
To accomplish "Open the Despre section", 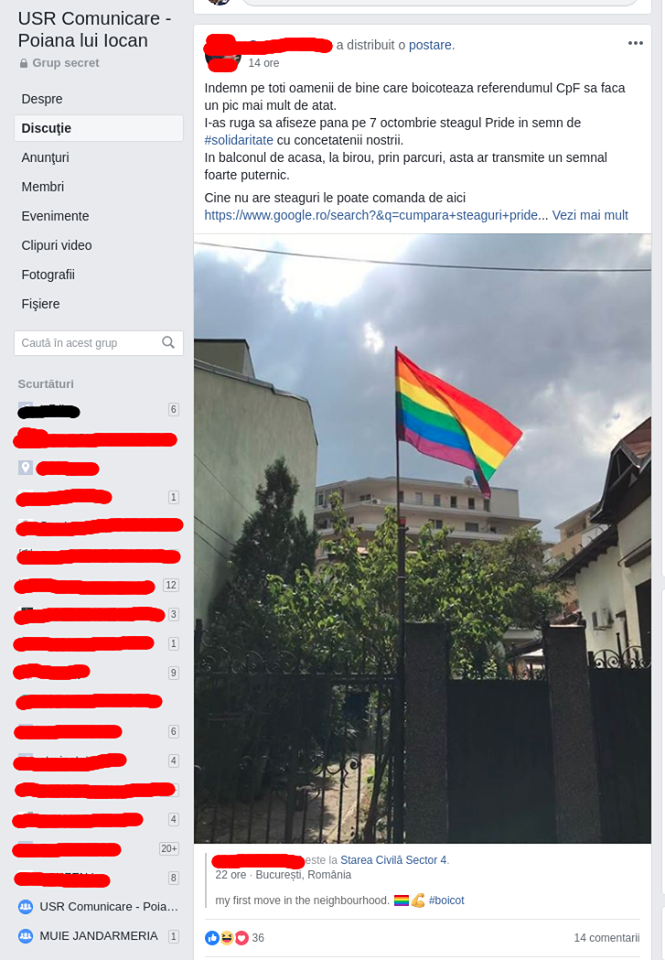I will [42, 99].
